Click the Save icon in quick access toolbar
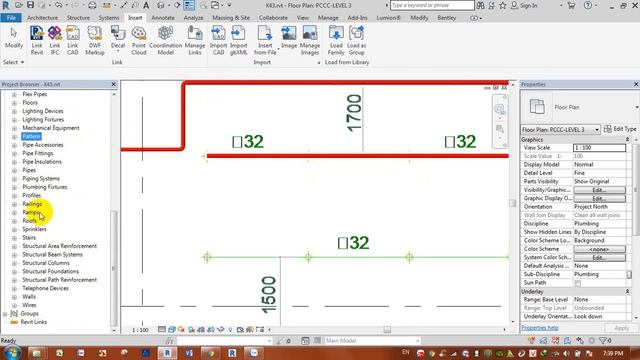The image size is (640, 360). (30, 5)
